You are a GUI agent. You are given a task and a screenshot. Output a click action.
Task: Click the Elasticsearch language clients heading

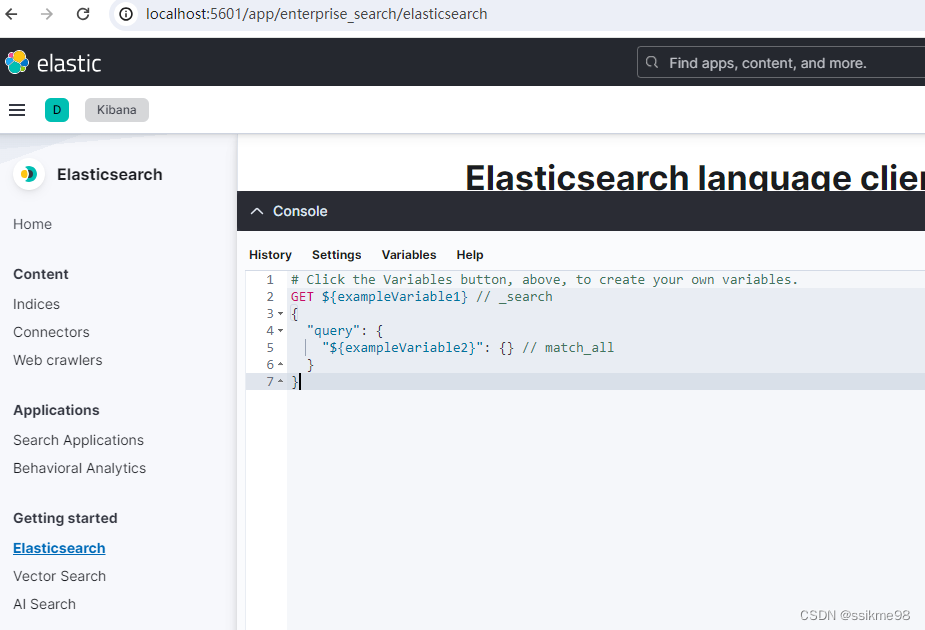[x=695, y=178]
